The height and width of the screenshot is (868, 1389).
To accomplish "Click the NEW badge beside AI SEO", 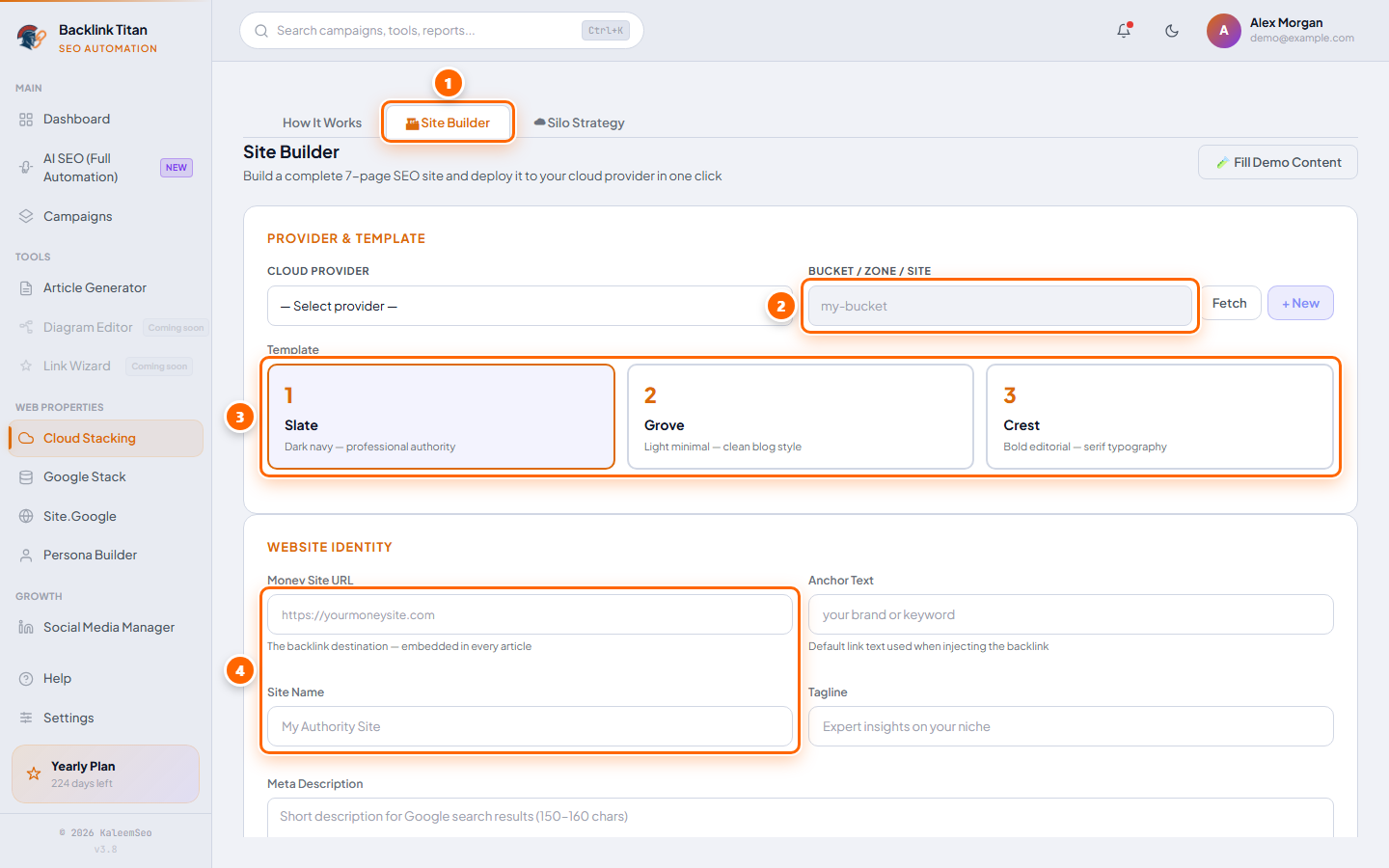I will pos(177,168).
